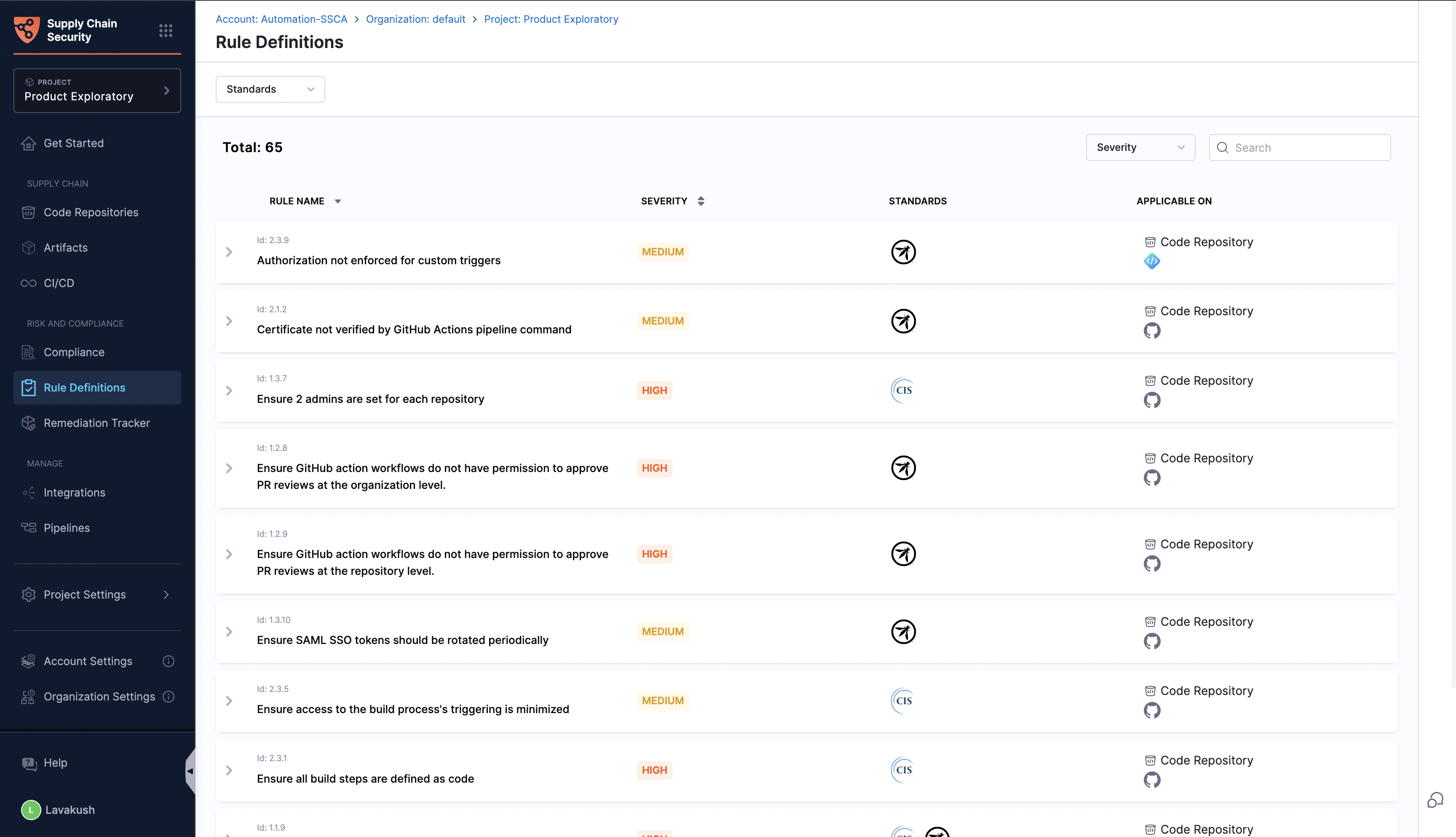Open the Compliance page in the sidebar
The width and height of the screenshot is (1456, 837).
[74, 352]
